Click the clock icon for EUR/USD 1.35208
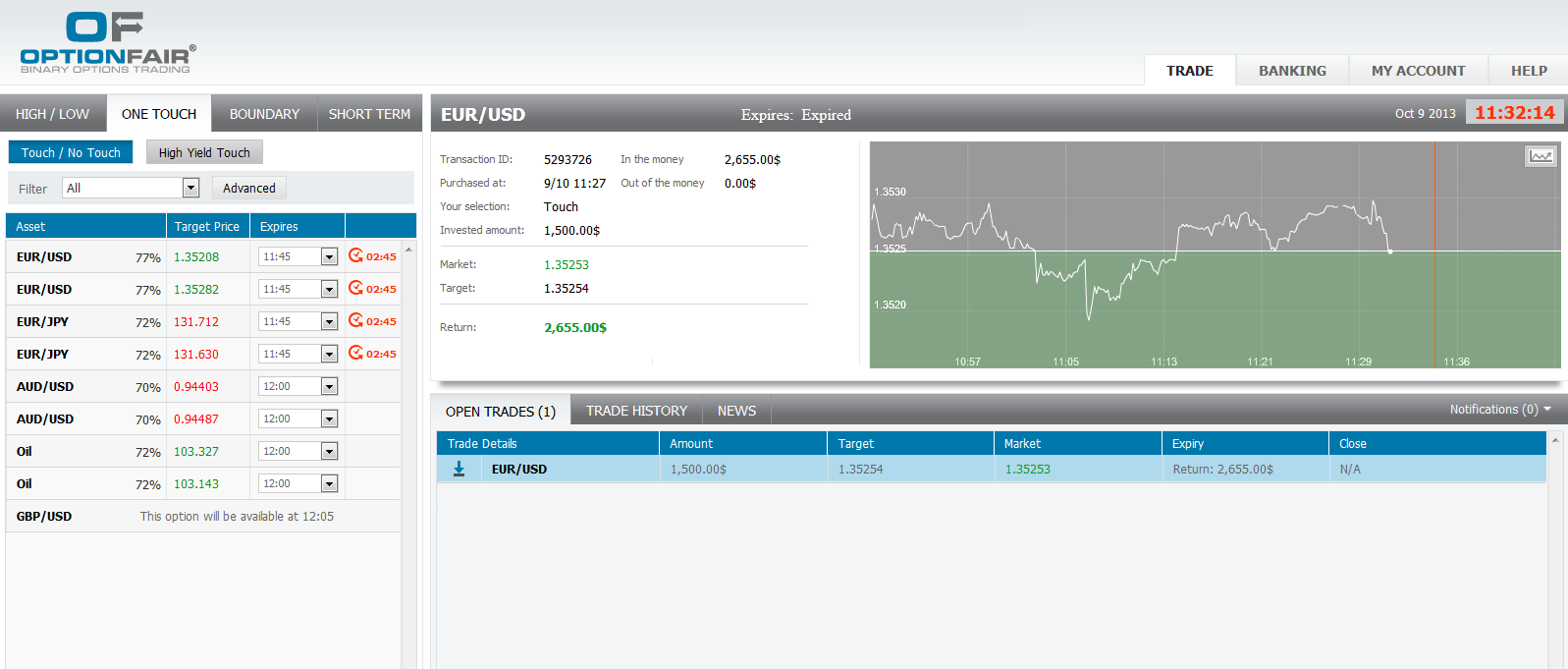 point(355,255)
